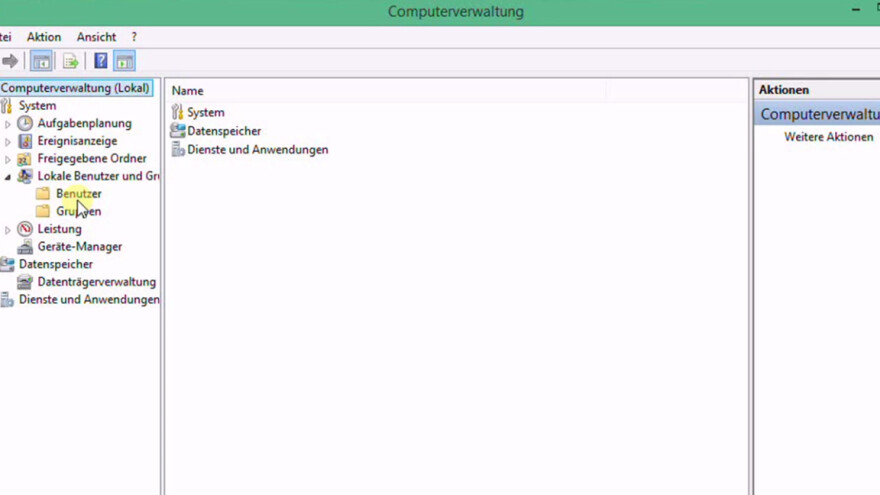Screen dimensions: 880x495
Task: Select Leistung in the tree
Action: (59, 229)
